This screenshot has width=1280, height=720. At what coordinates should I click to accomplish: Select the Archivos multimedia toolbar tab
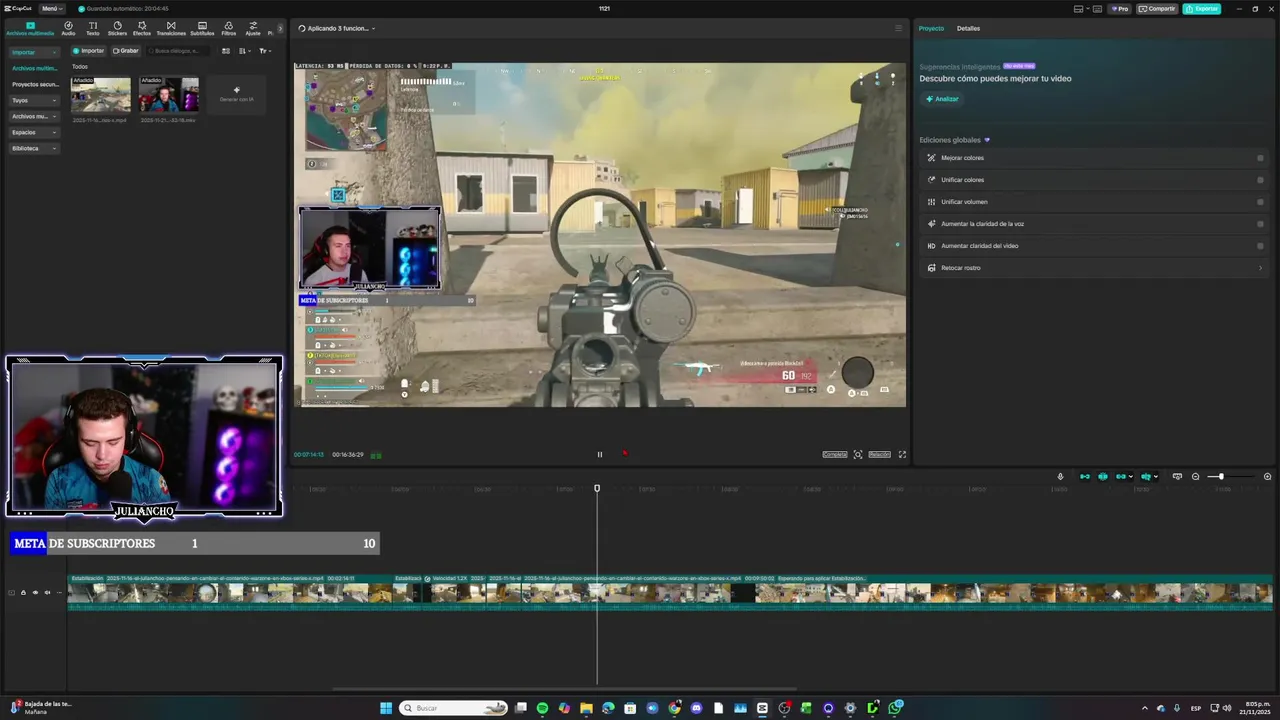tap(30, 28)
